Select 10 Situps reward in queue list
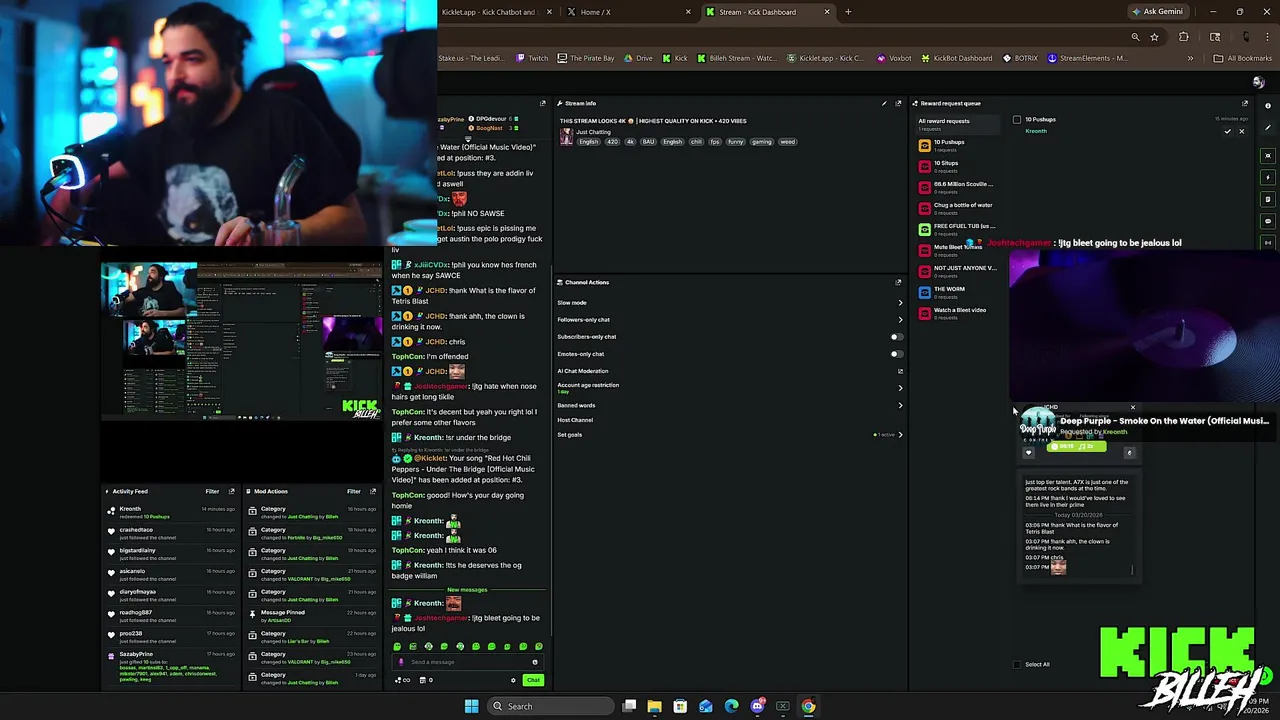Viewport: 1280px width, 720px height. pyautogui.click(x=958, y=166)
